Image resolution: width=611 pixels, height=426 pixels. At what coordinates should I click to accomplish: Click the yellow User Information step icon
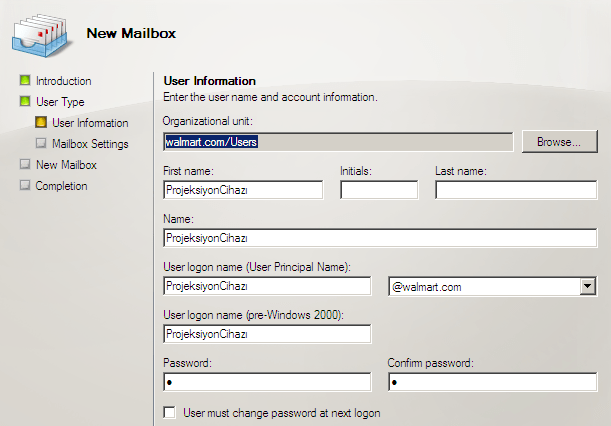[x=41, y=123]
